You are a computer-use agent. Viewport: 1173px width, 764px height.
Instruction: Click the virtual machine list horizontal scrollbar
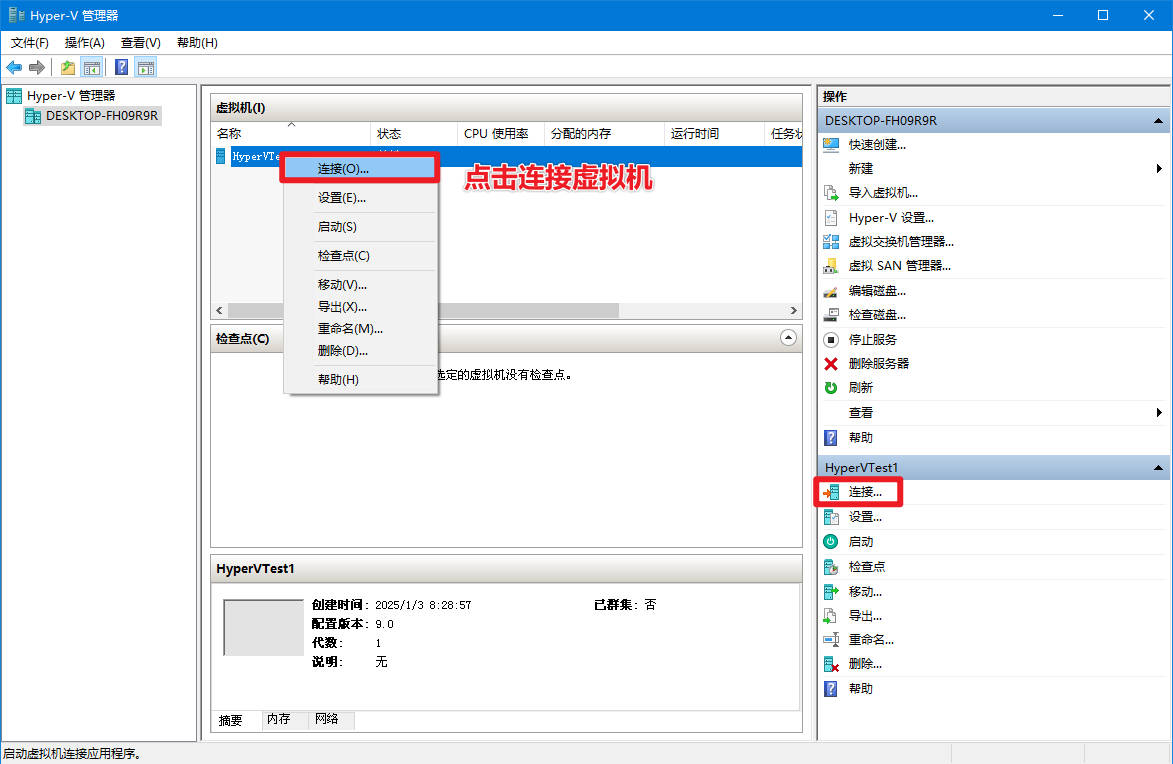pos(500,311)
